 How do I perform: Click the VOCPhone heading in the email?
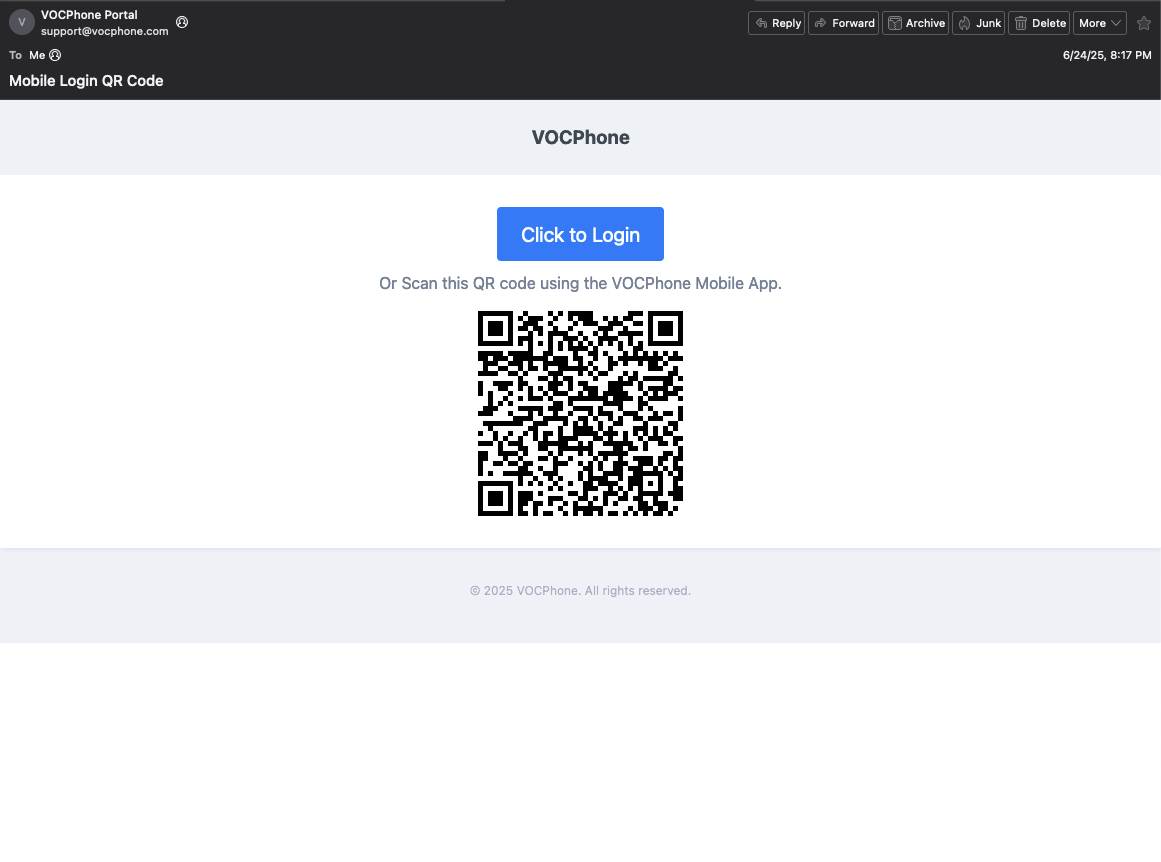tap(580, 137)
